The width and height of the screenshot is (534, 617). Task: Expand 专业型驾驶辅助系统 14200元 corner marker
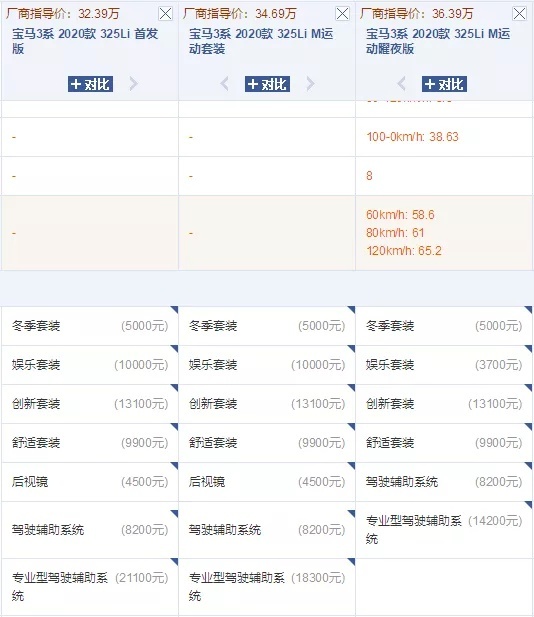coord(529,504)
